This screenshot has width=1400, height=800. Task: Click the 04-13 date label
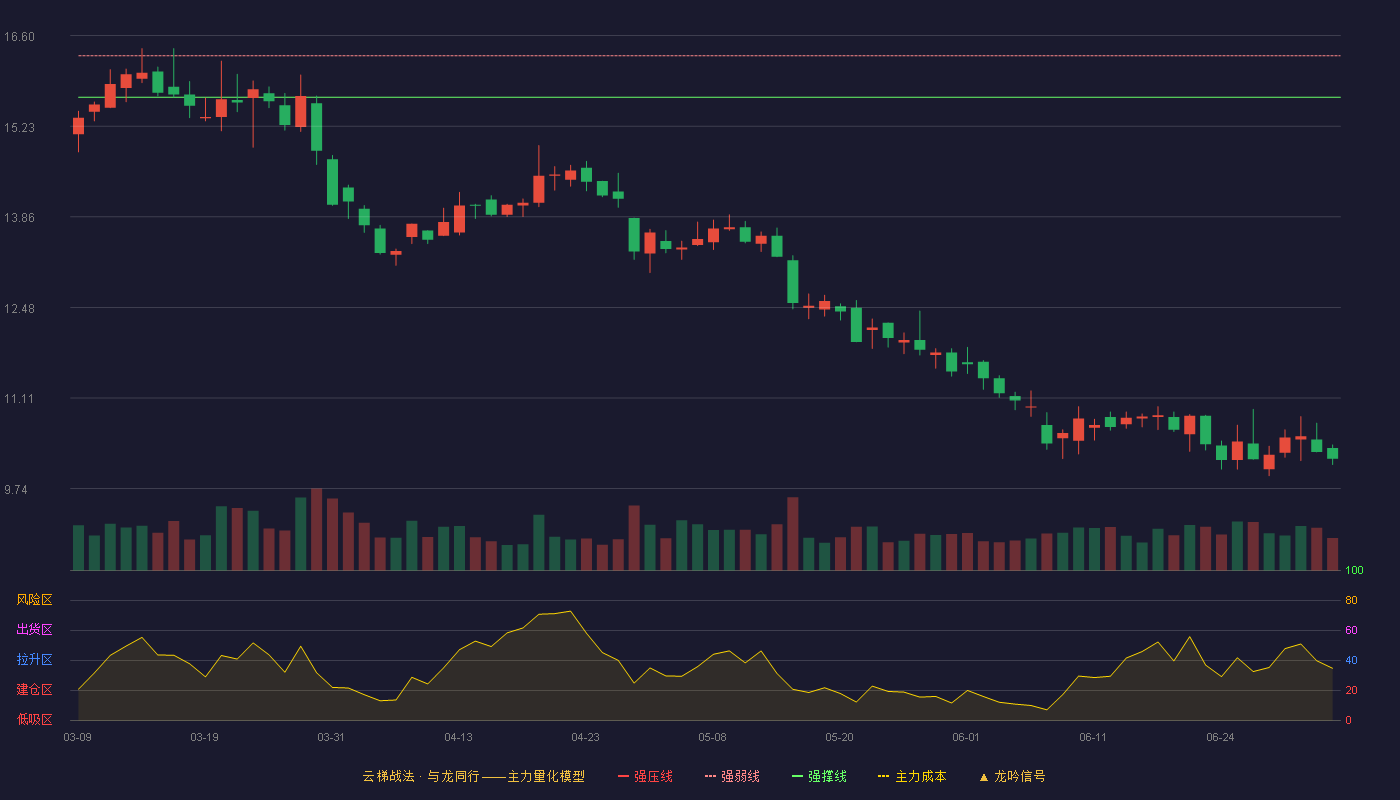pyautogui.click(x=458, y=737)
